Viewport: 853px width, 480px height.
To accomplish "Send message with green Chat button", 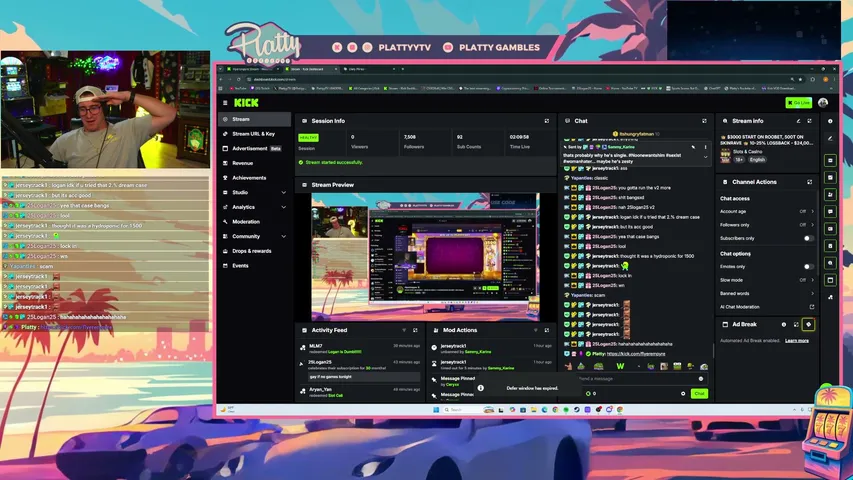I will point(699,393).
